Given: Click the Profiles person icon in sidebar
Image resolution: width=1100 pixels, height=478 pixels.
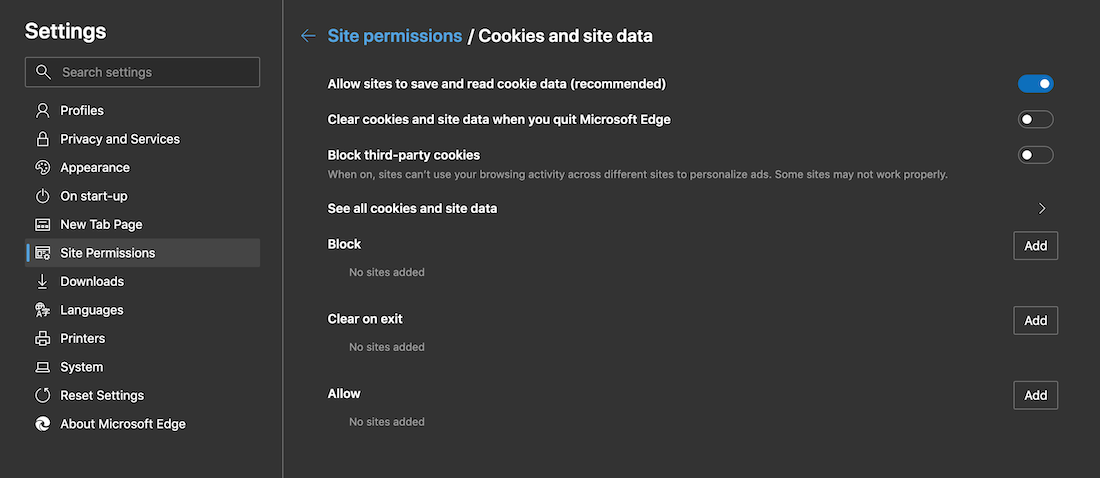Looking at the screenshot, I should tap(42, 110).
